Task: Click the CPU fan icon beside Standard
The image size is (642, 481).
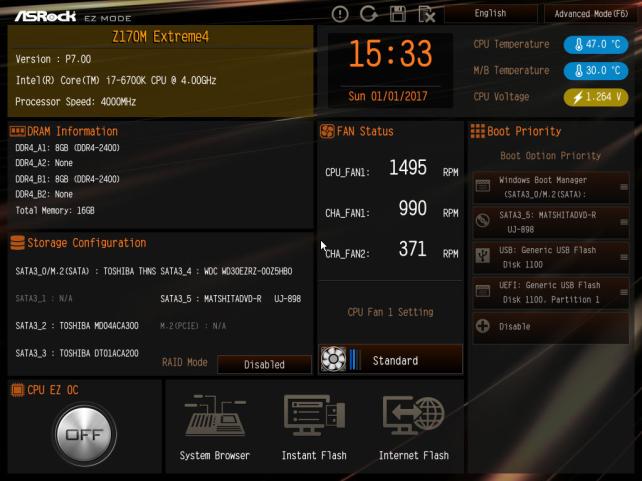Action: [x=333, y=359]
